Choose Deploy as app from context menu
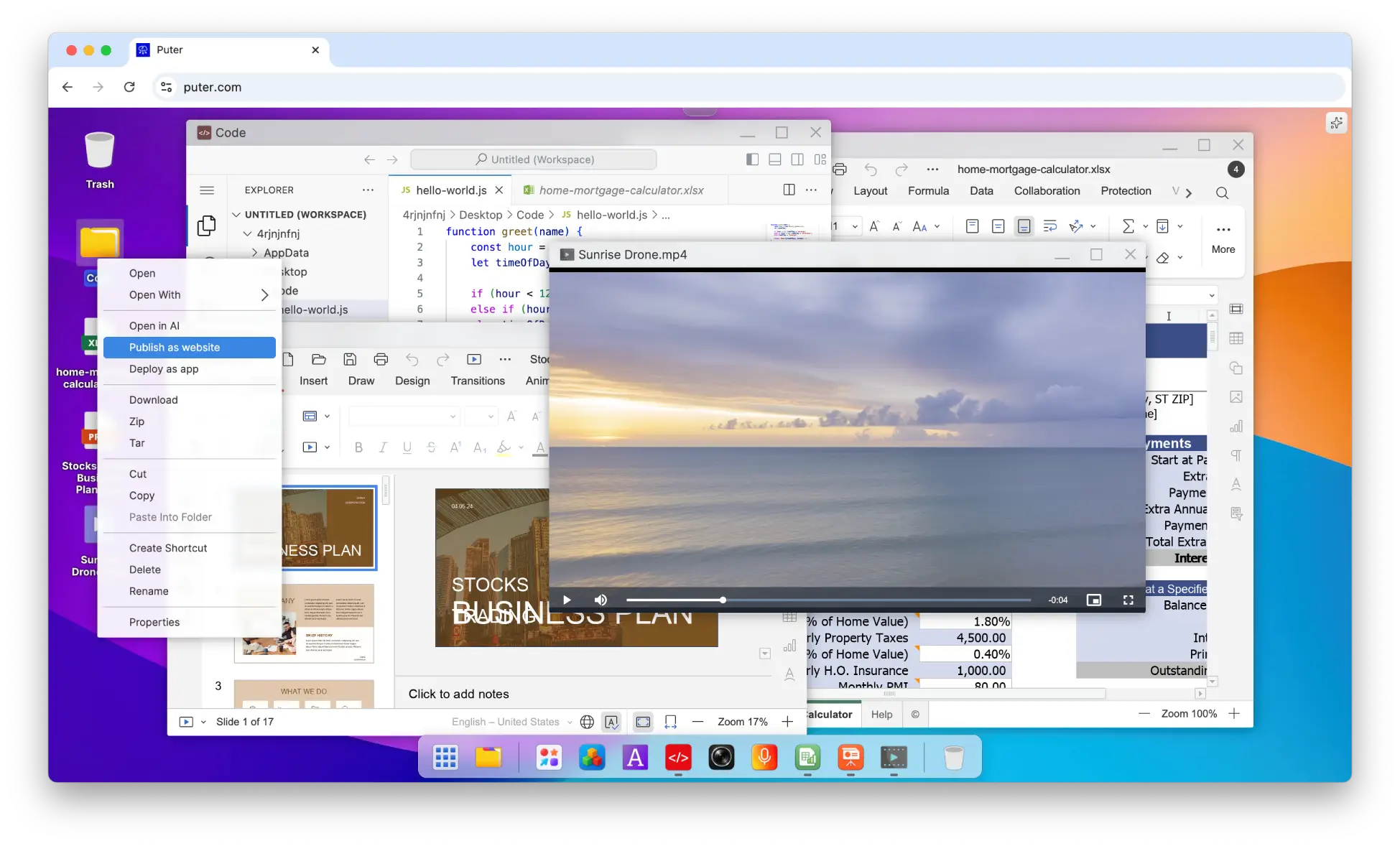The image size is (1400, 846). pos(190,369)
